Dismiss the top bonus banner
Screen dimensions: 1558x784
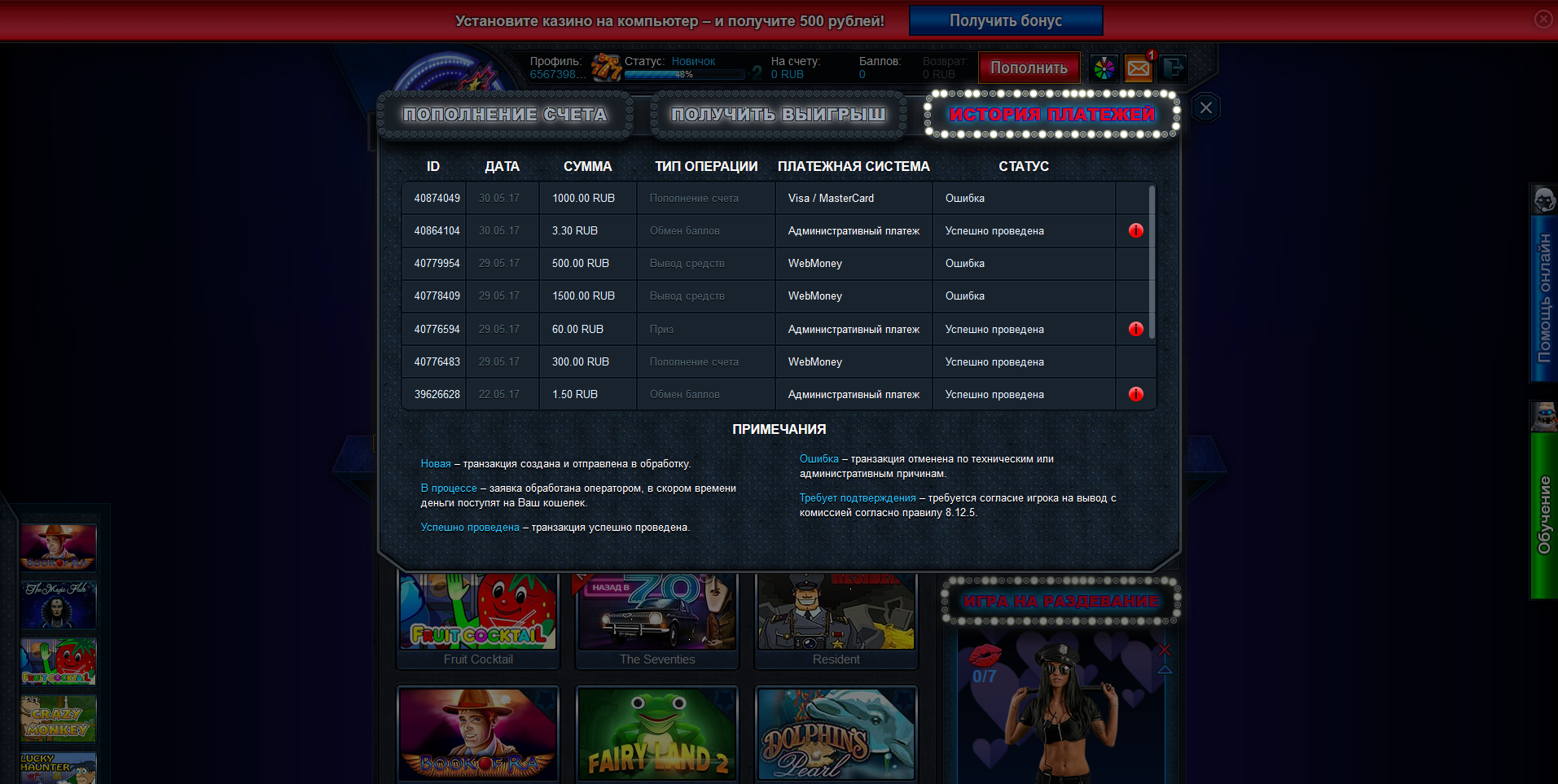click(x=1543, y=20)
